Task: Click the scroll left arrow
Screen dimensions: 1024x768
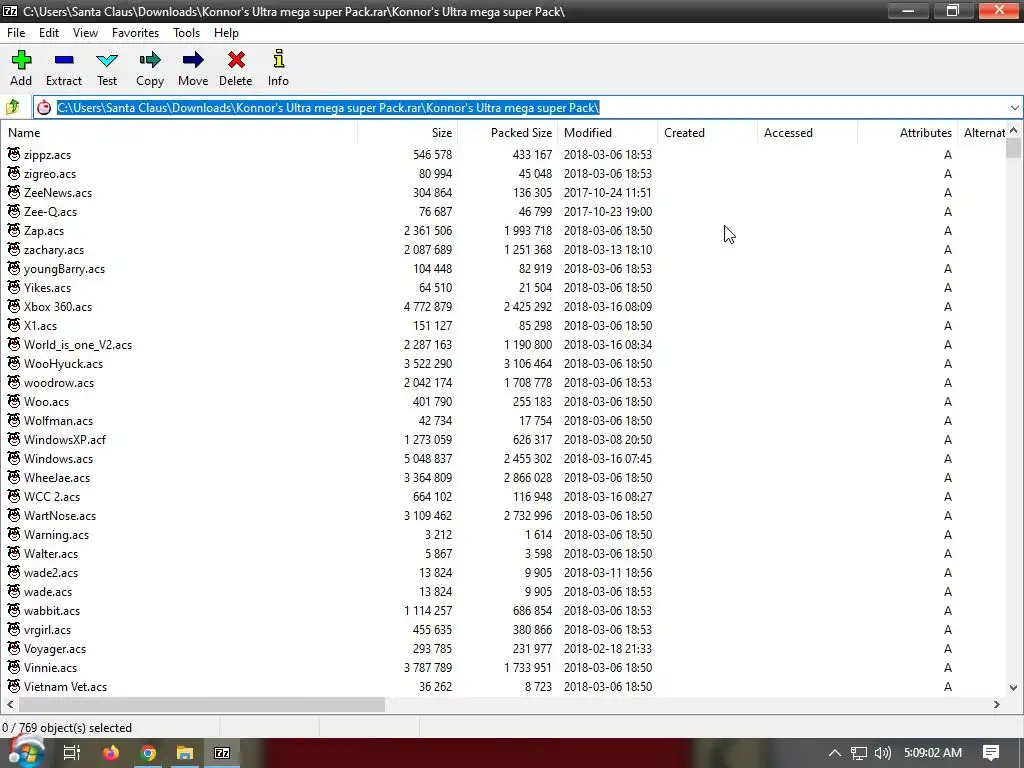Action: [x=10, y=705]
